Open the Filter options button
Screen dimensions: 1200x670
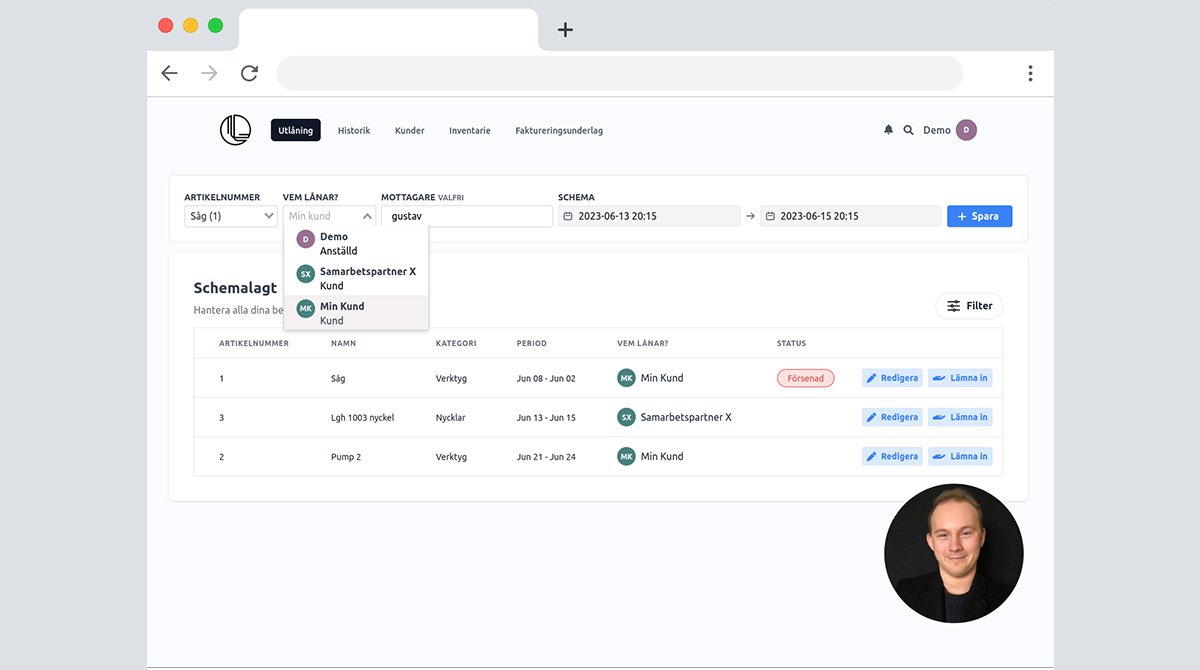pyautogui.click(x=968, y=306)
